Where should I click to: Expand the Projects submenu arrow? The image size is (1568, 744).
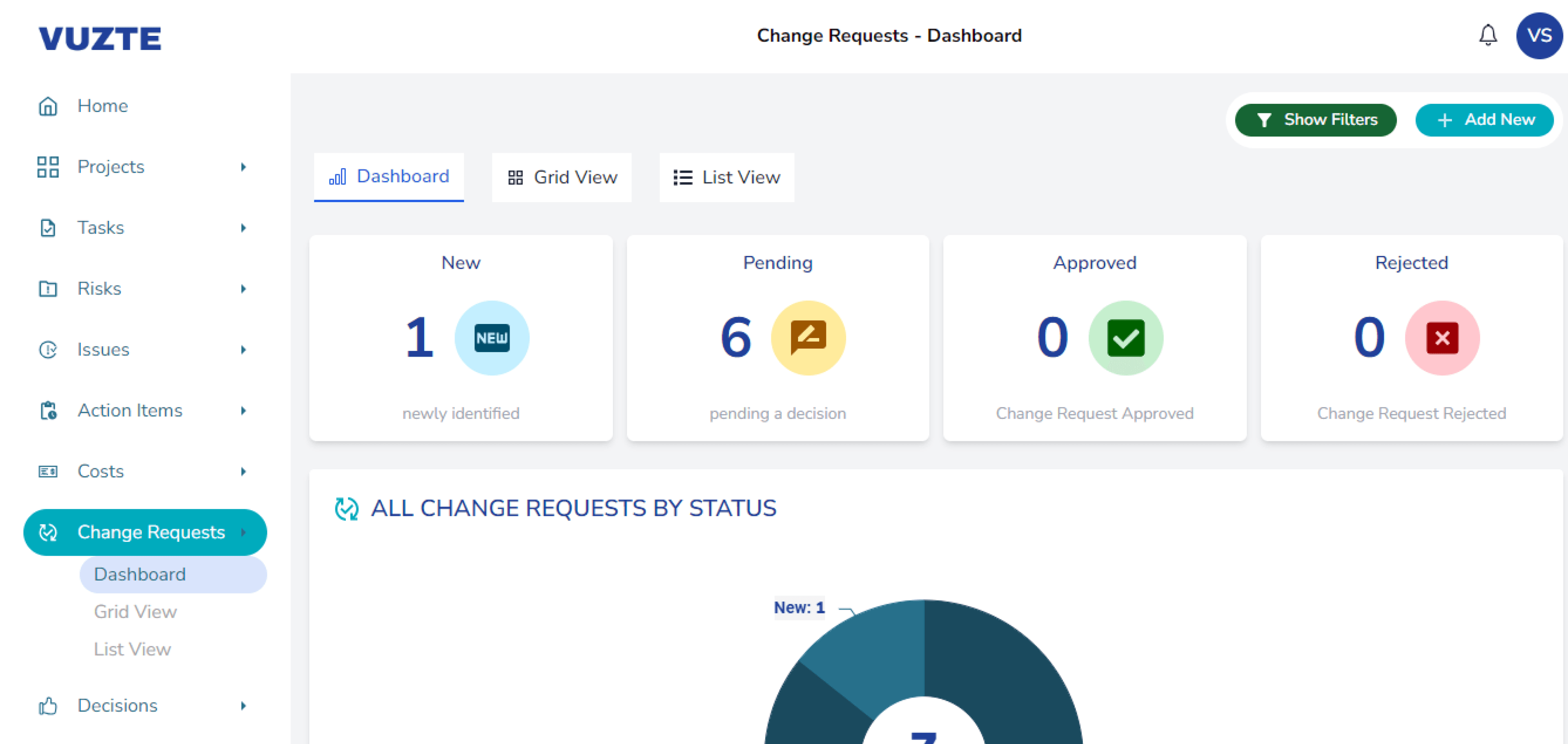(243, 167)
